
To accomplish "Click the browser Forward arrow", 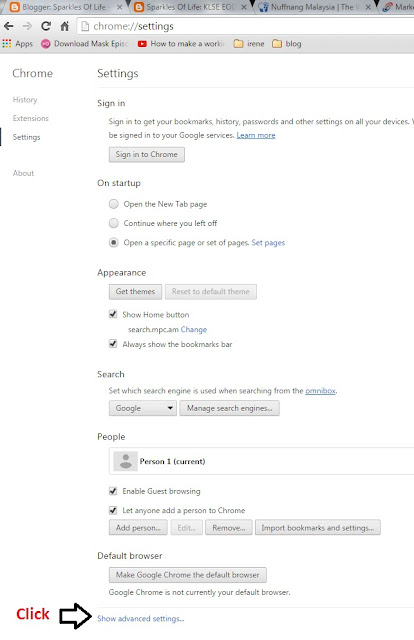I will 27,27.
